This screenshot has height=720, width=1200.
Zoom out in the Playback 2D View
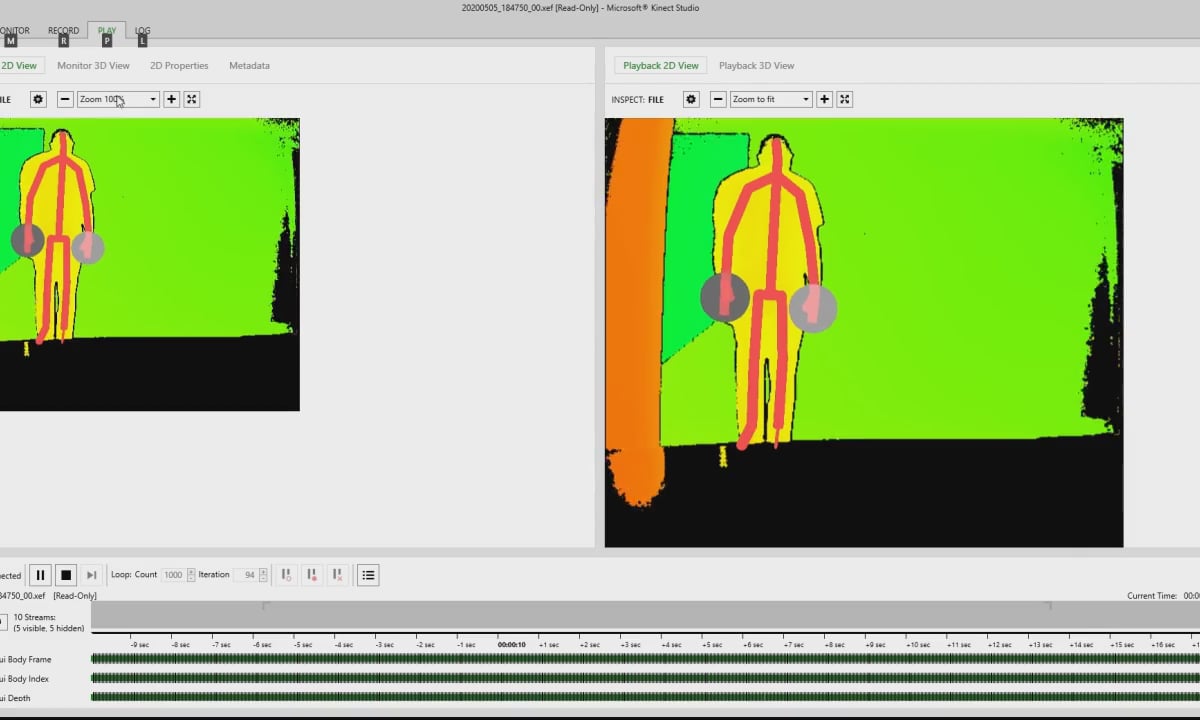[x=718, y=99]
